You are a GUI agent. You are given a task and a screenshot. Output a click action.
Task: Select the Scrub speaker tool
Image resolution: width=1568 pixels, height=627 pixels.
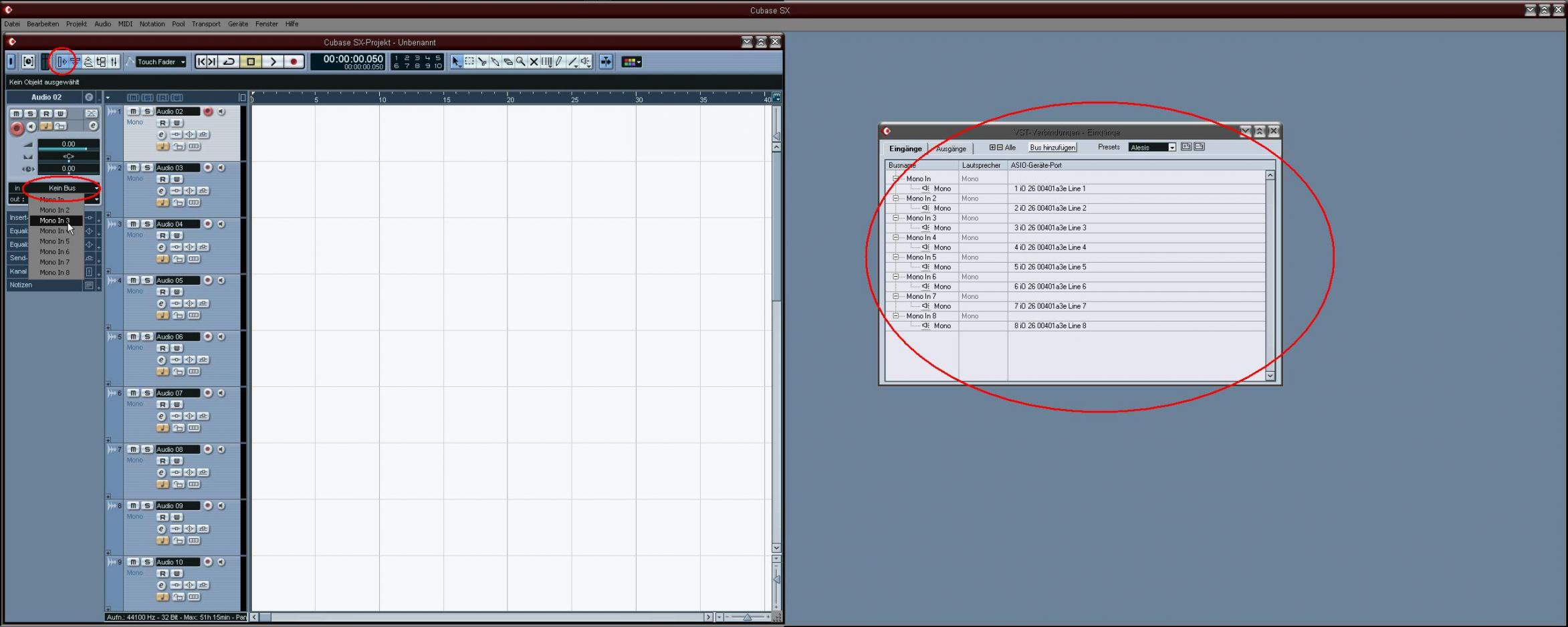pyautogui.click(x=585, y=61)
